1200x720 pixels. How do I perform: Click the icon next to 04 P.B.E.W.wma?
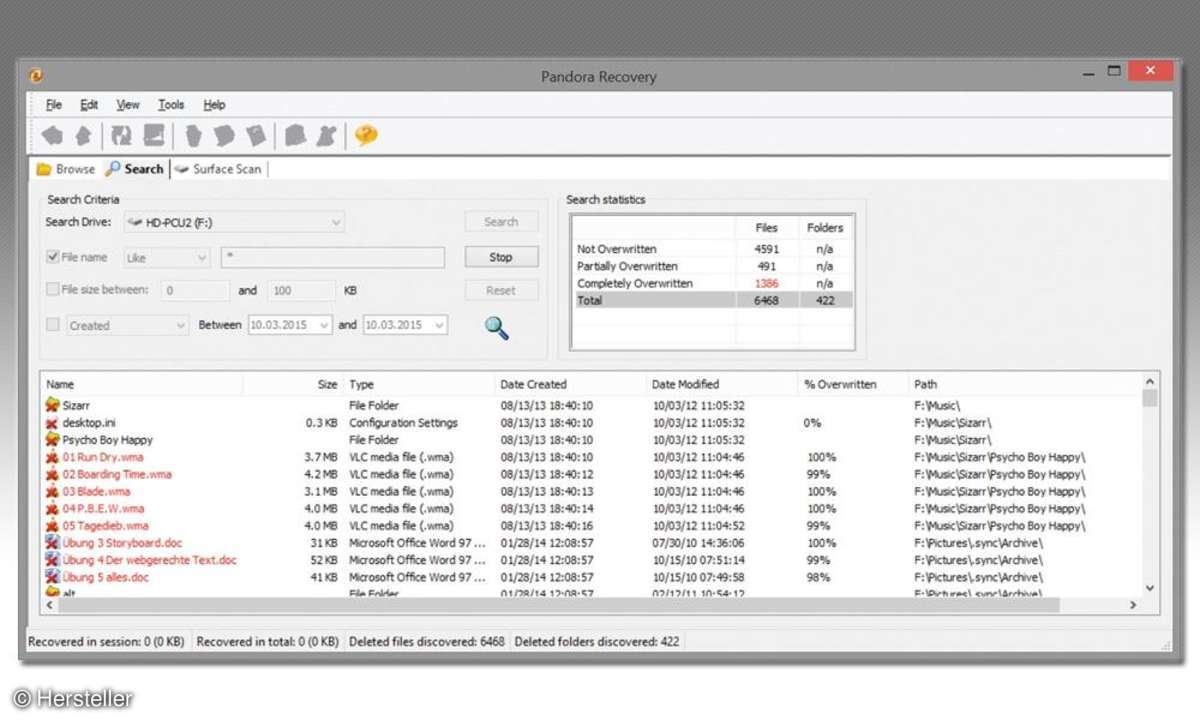53,508
